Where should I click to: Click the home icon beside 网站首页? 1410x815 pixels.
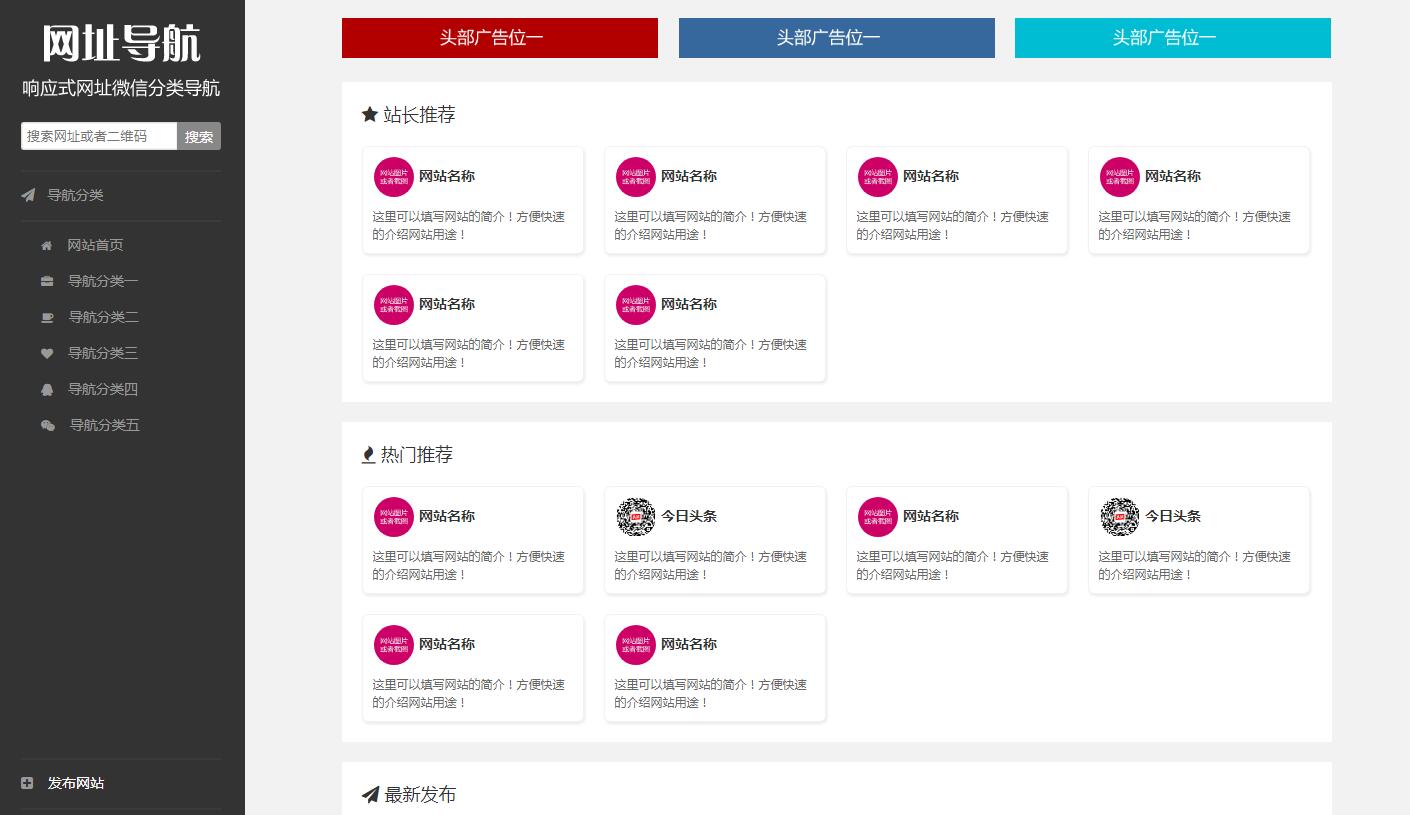47,245
